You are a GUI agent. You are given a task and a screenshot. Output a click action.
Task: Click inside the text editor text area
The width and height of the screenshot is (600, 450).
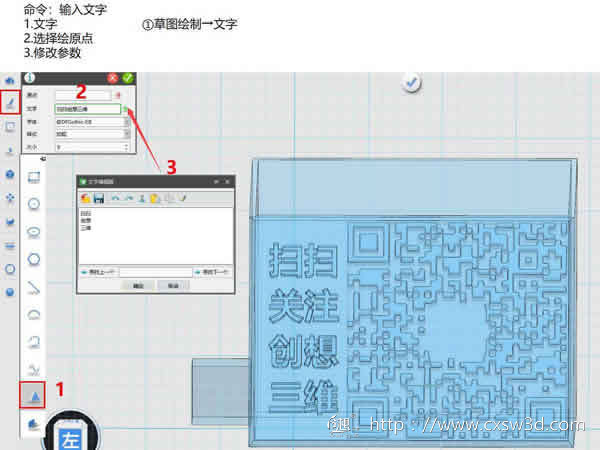[155, 236]
